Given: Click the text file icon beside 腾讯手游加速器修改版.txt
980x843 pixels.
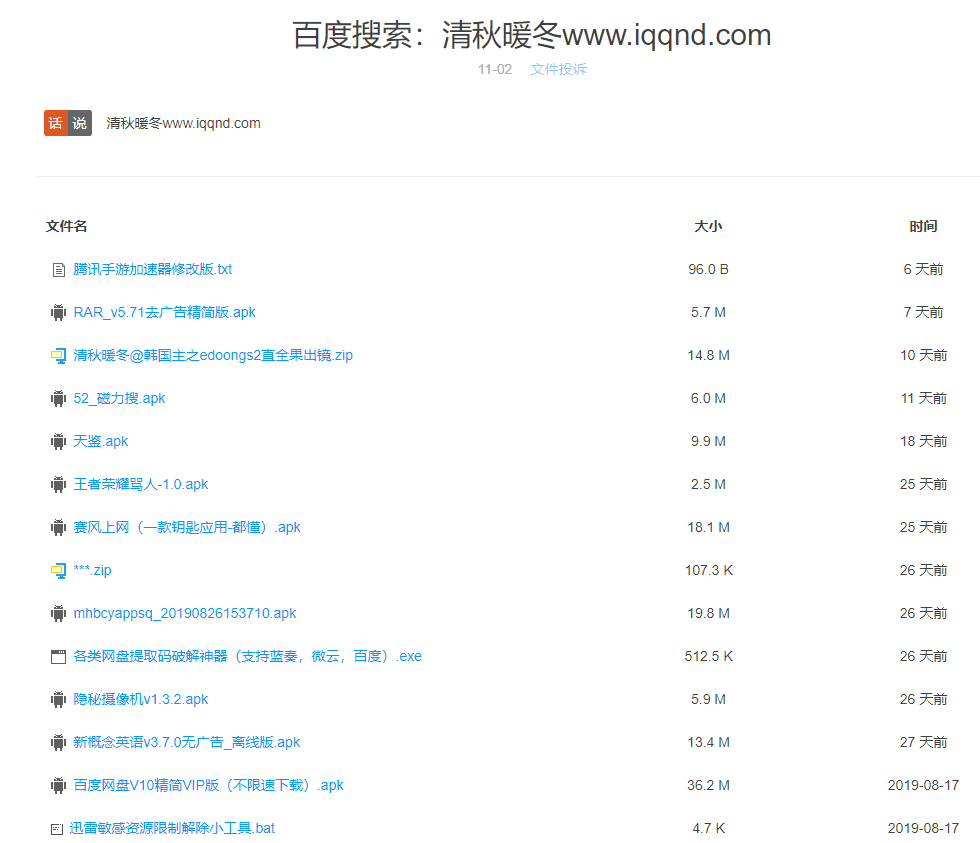Looking at the screenshot, I should pos(58,270).
